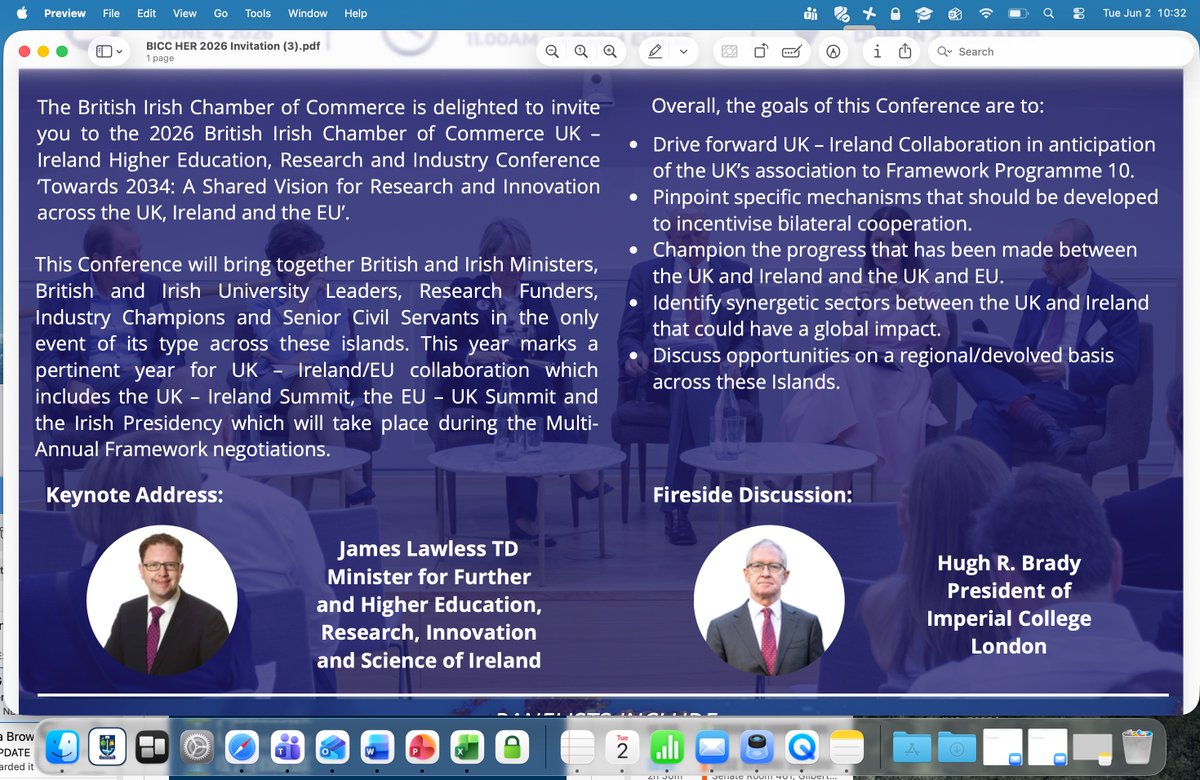Open the Trash in the Dock
Viewport: 1200px width, 780px height.
click(x=1137, y=747)
